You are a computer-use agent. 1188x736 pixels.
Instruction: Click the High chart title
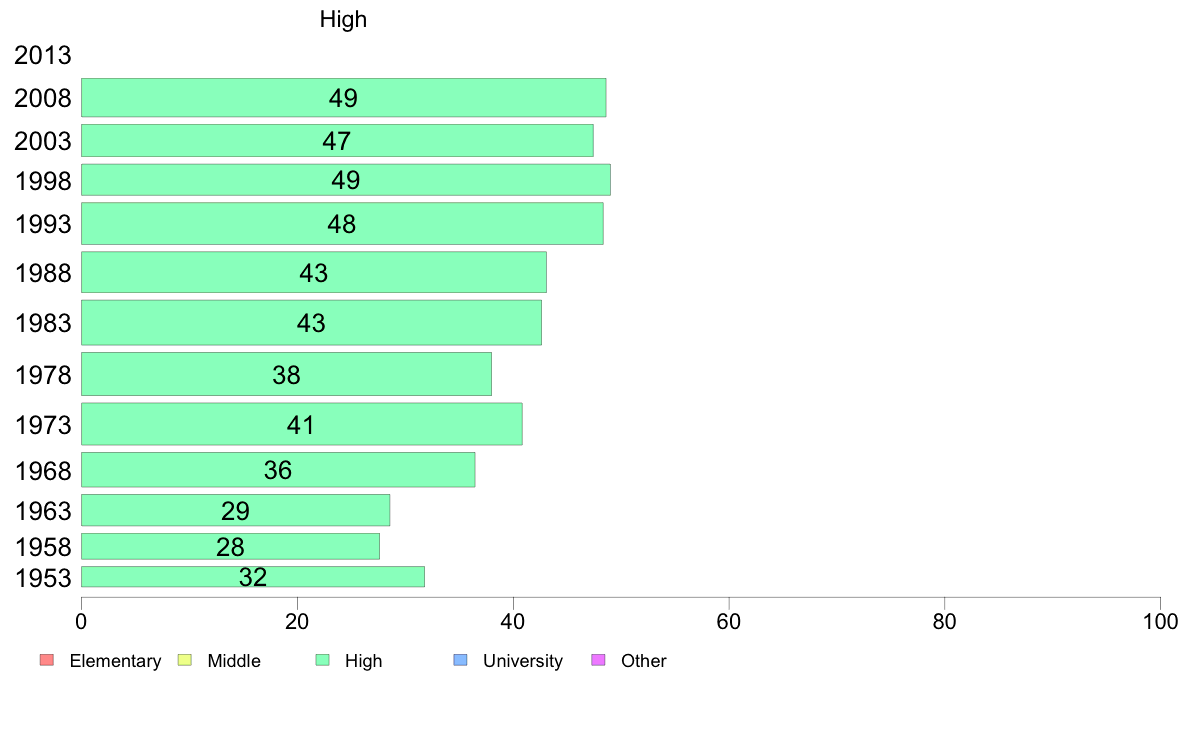tap(343, 19)
